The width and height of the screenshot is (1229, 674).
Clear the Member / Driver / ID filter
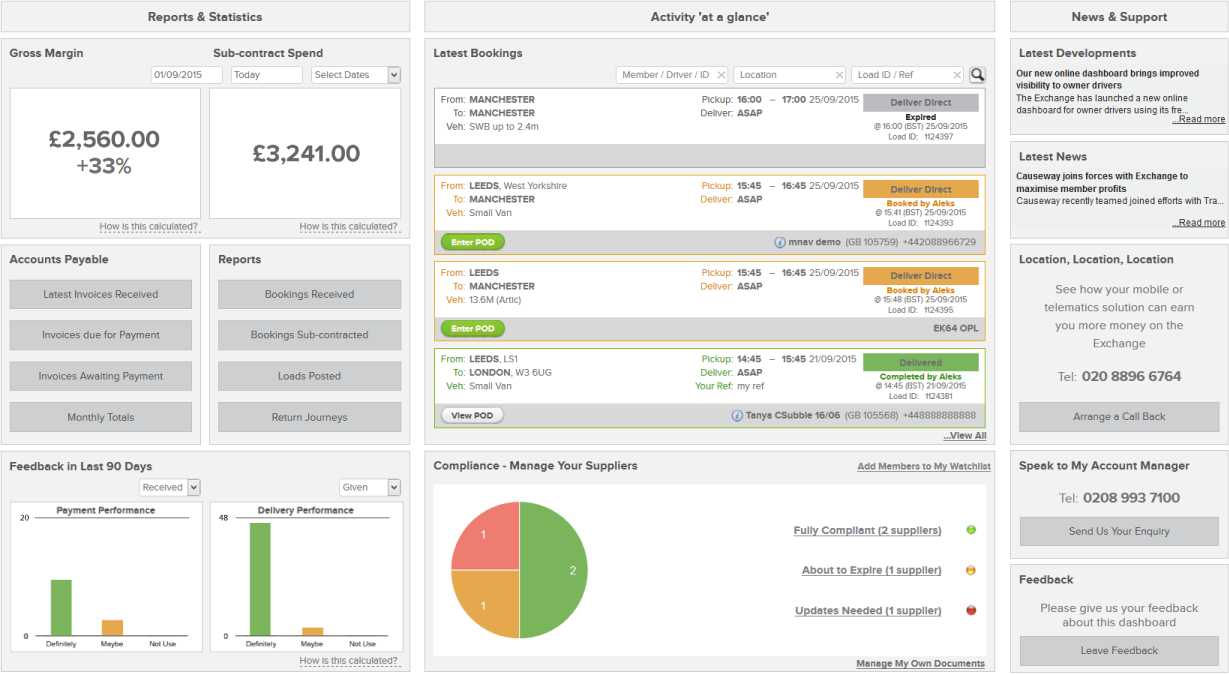tap(721, 75)
